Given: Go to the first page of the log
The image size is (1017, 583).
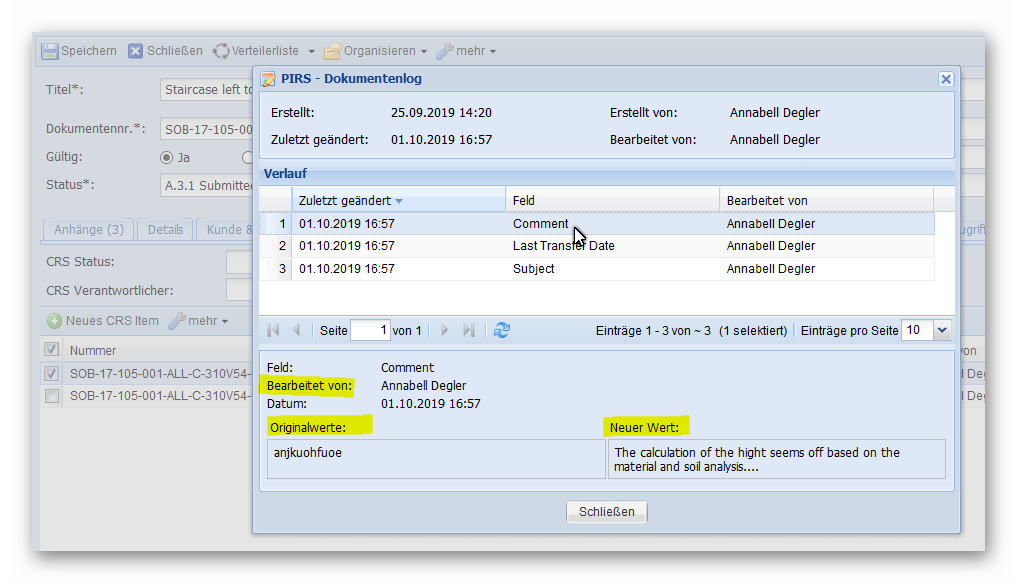Looking at the screenshot, I should tap(273, 330).
